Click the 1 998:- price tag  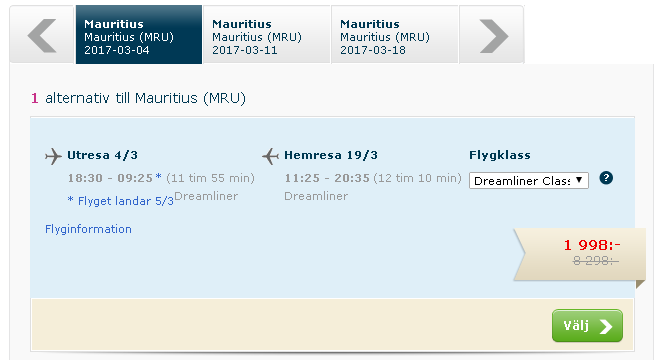pos(592,245)
